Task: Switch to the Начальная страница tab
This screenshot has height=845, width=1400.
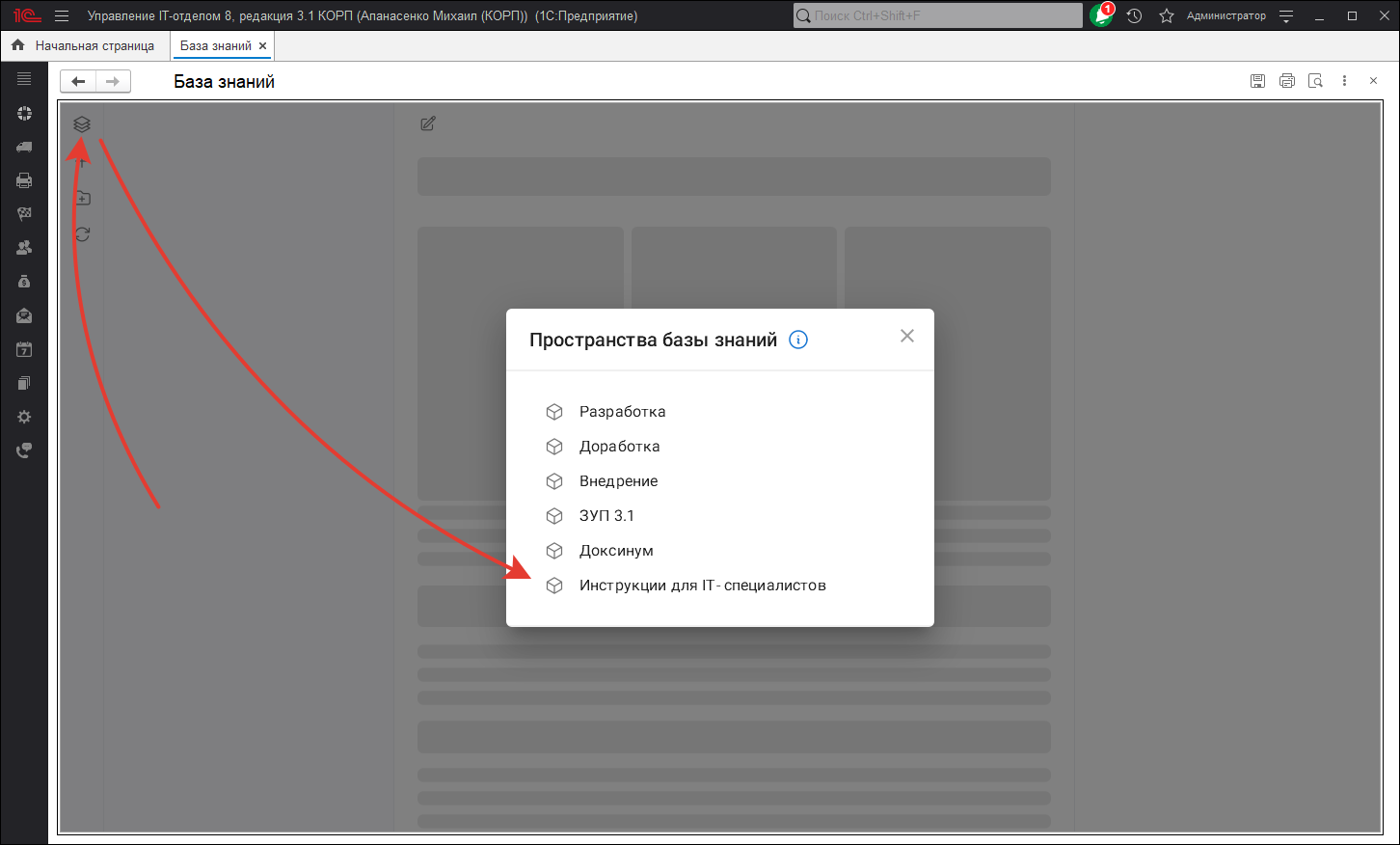Action: (x=94, y=45)
